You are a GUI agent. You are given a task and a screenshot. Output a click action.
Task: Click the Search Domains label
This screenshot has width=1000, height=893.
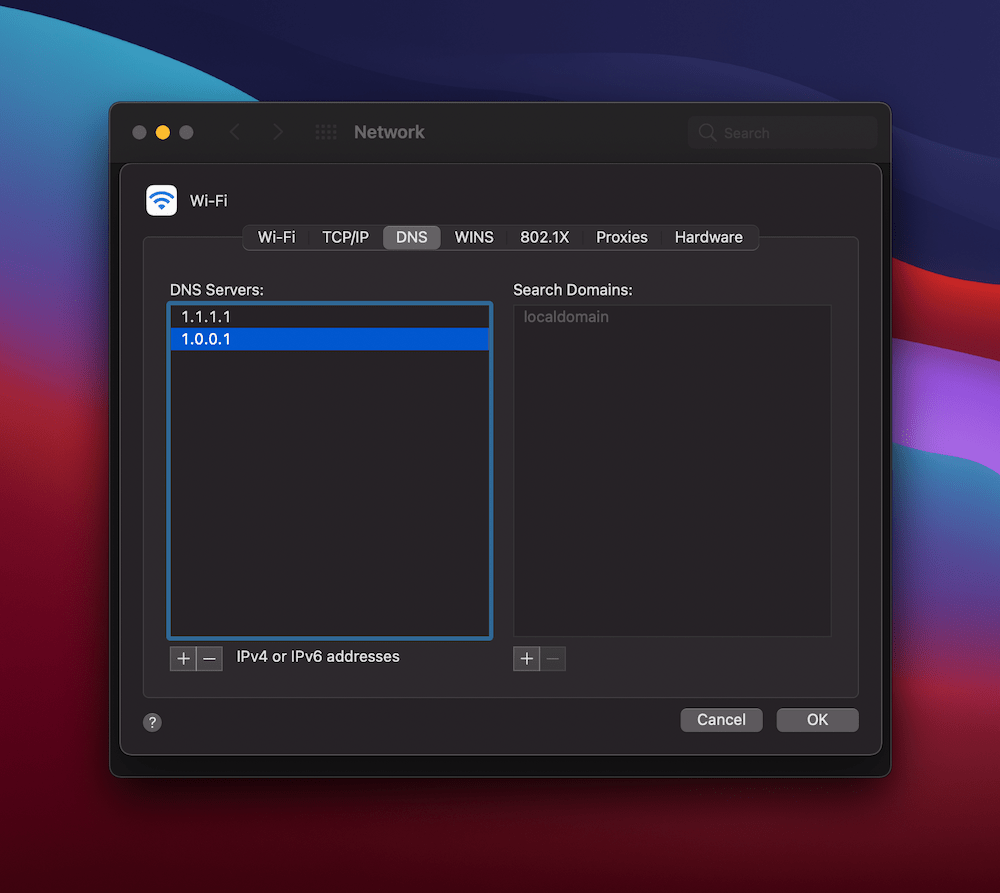(573, 290)
